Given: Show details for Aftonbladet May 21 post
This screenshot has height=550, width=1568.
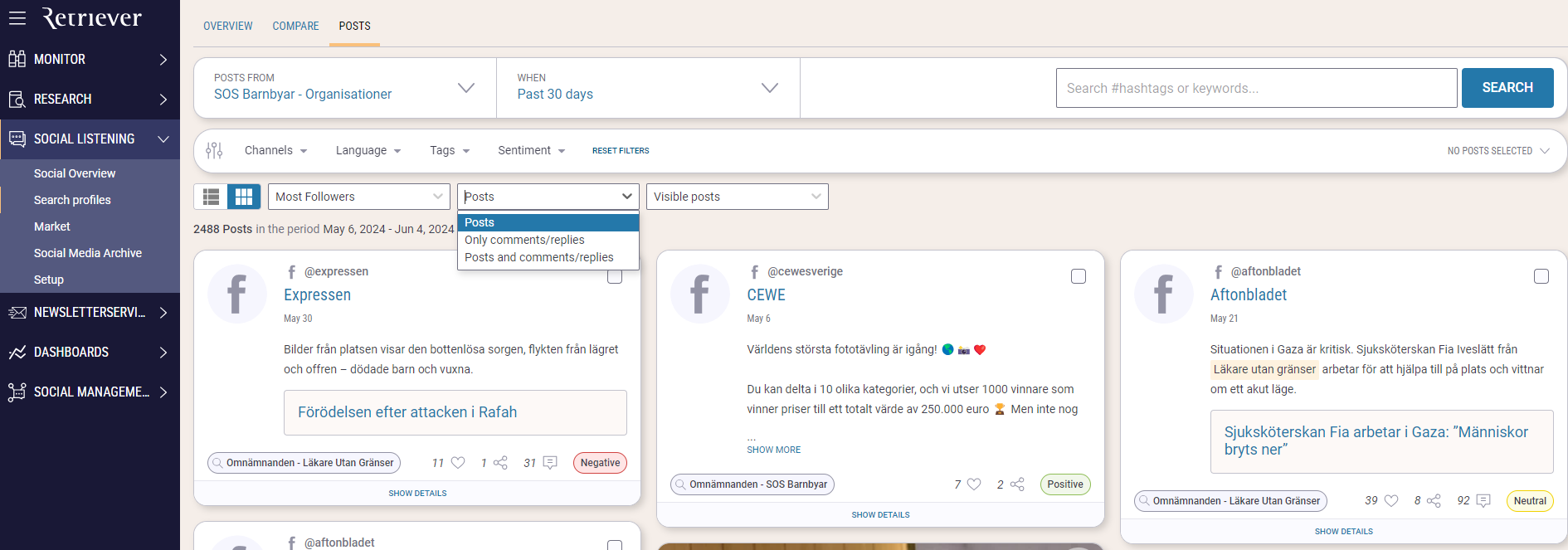Looking at the screenshot, I should [1344, 532].
